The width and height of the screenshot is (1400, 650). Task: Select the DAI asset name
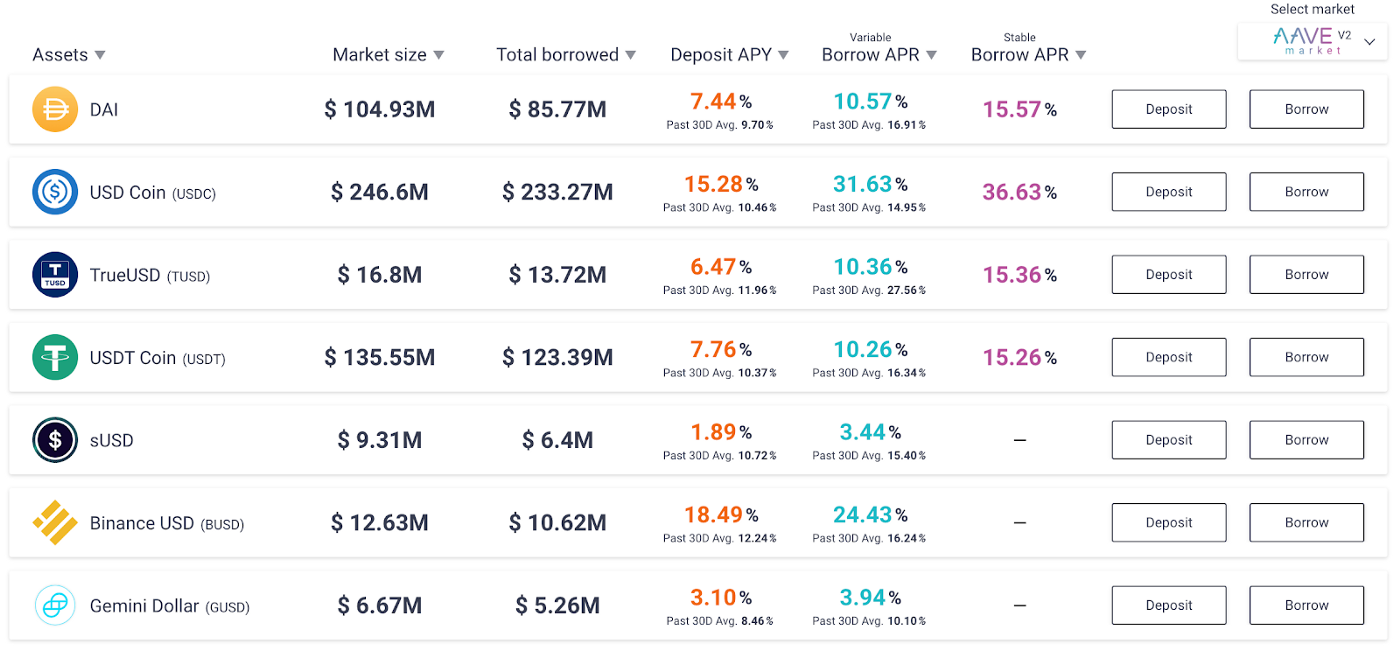pyautogui.click(x=104, y=109)
